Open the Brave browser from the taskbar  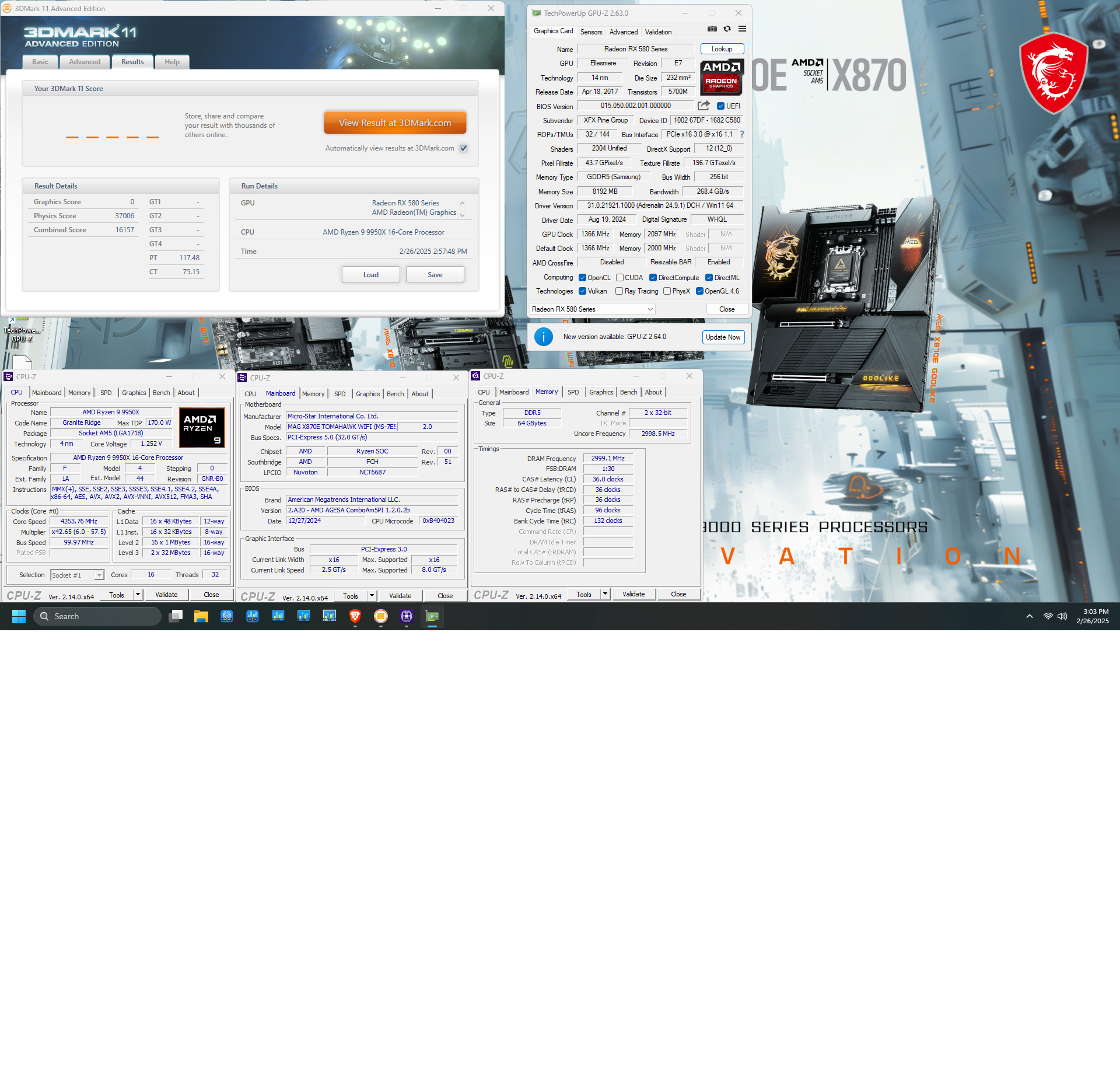click(x=355, y=616)
